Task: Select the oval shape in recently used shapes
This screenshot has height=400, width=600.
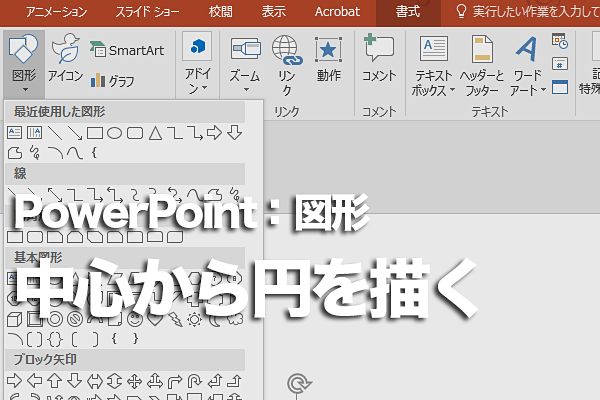Action: (x=114, y=133)
